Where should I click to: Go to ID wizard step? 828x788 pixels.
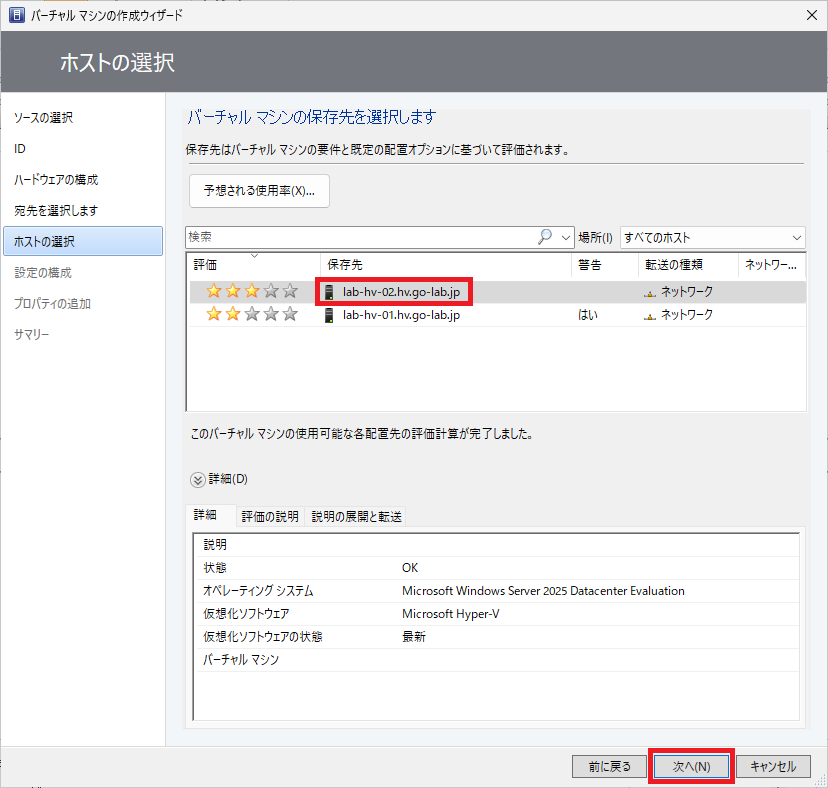click(x=20, y=149)
